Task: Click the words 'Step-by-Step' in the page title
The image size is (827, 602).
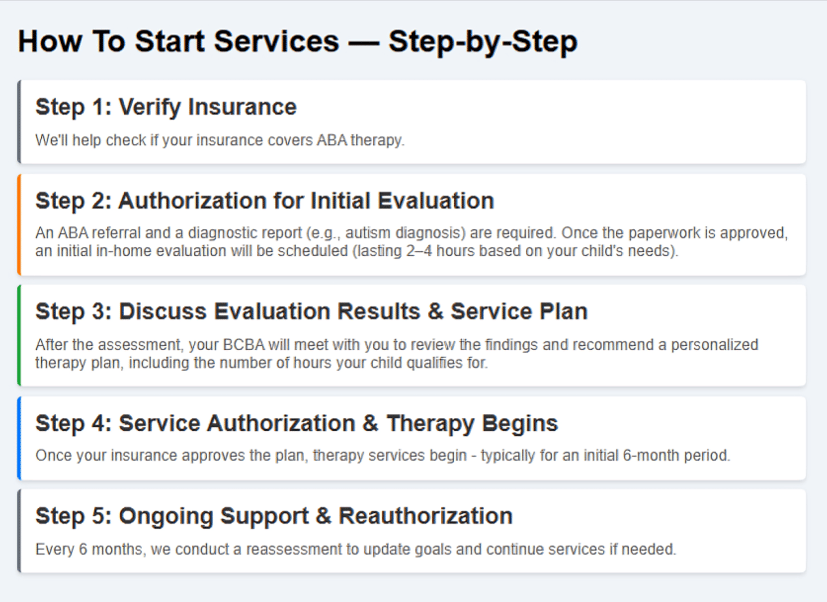Action: (x=483, y=42)
